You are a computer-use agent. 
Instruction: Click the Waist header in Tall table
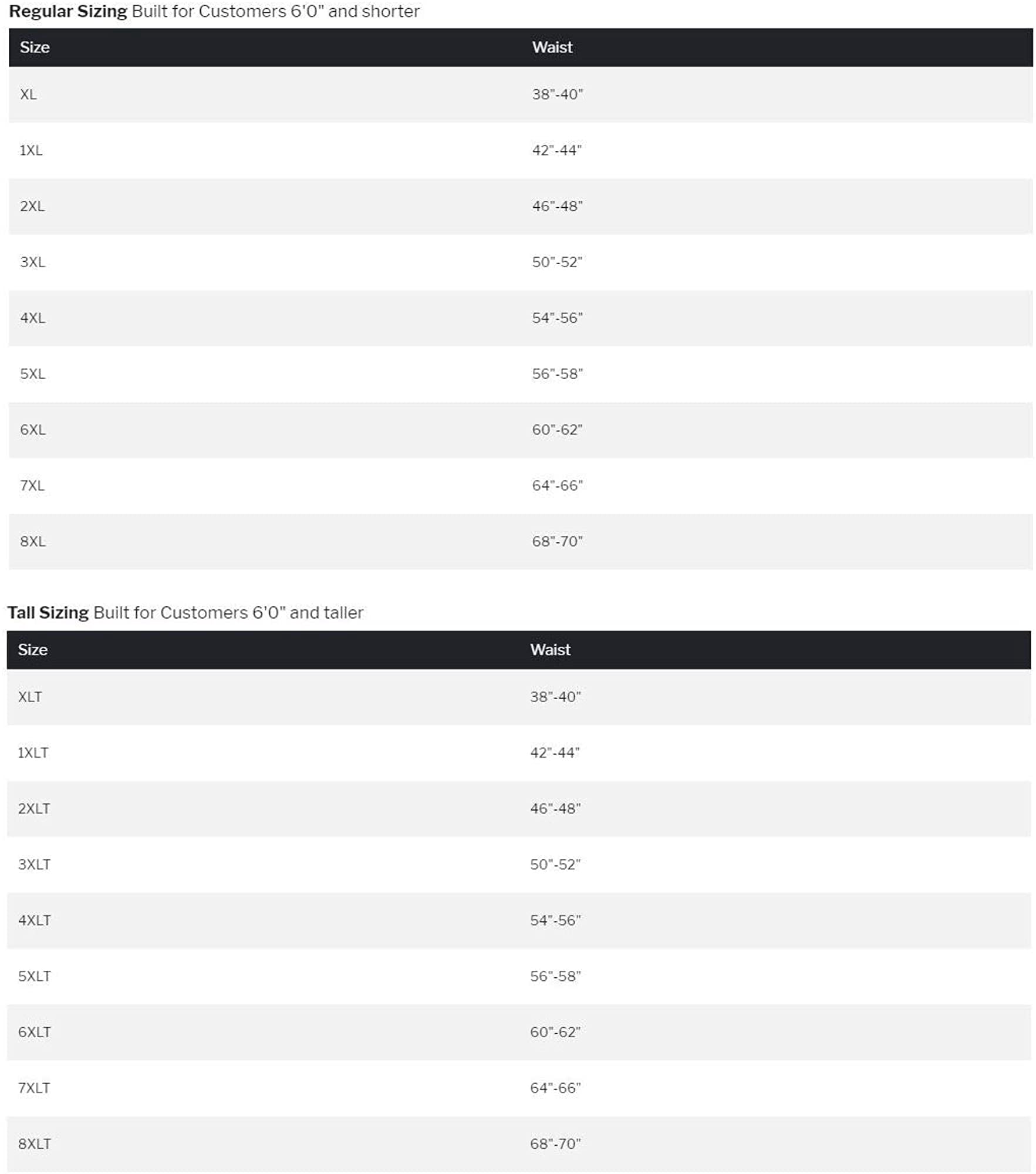550,650
